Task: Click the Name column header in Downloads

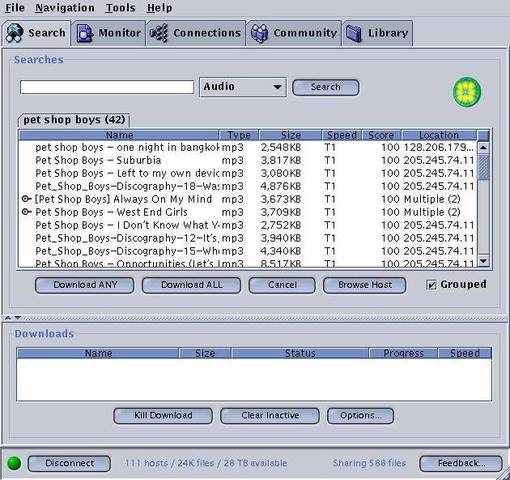Action: 98,353
